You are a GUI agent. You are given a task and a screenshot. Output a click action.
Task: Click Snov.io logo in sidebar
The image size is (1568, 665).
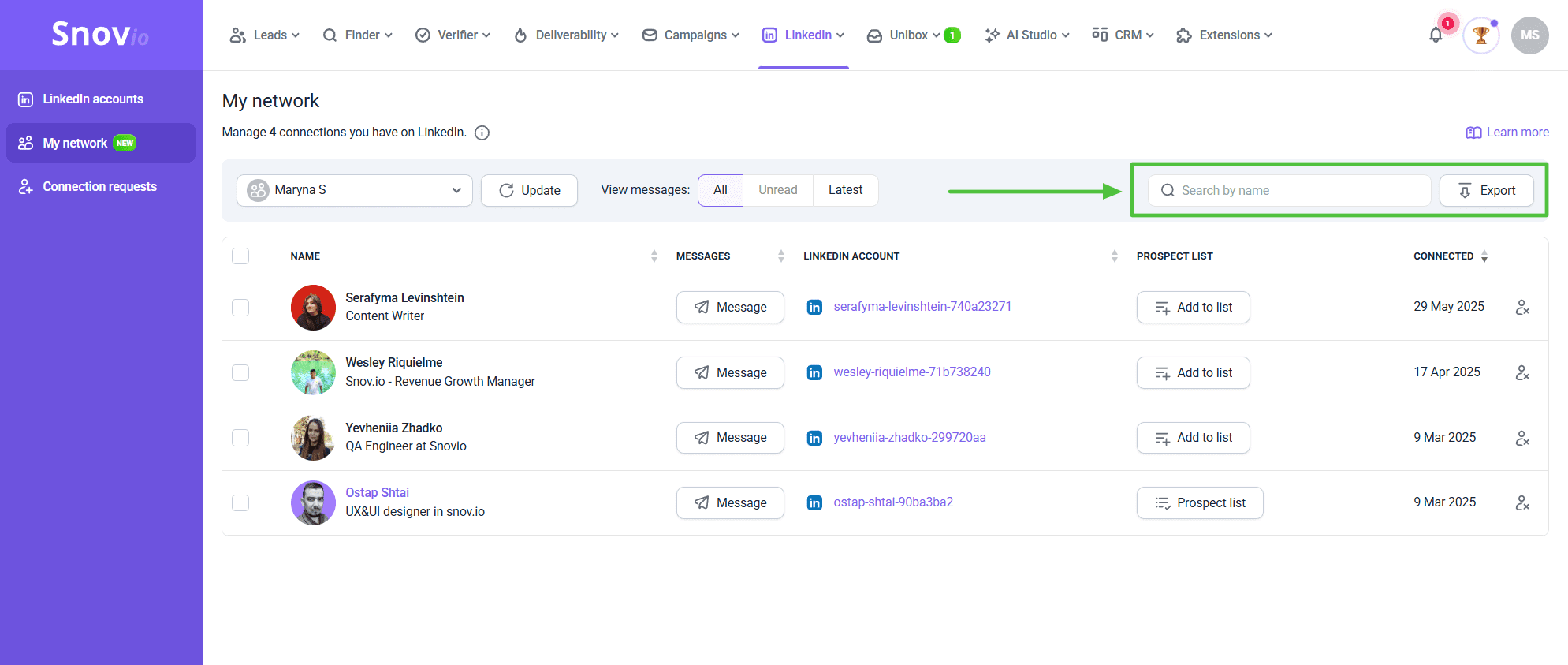point(100,35)
